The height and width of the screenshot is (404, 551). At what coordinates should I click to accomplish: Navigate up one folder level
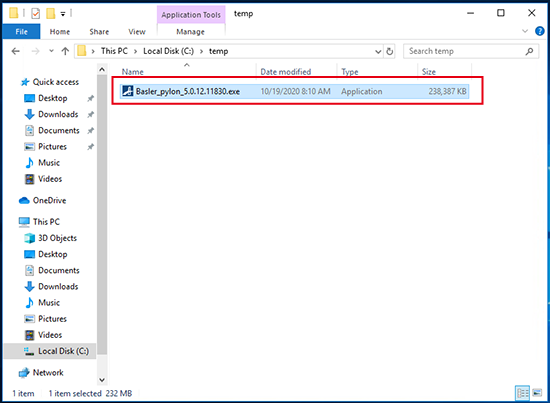click(65, 51)
